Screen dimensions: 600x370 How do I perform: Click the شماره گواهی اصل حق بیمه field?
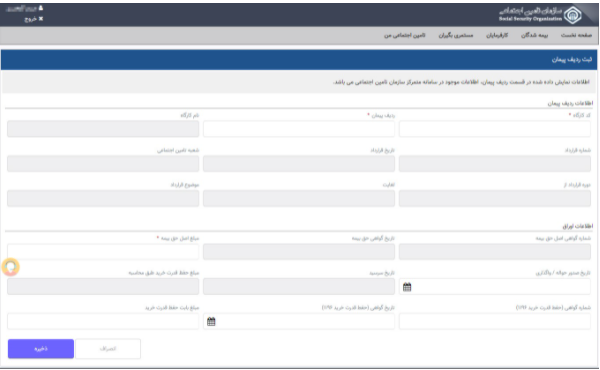tap(495, 252)
